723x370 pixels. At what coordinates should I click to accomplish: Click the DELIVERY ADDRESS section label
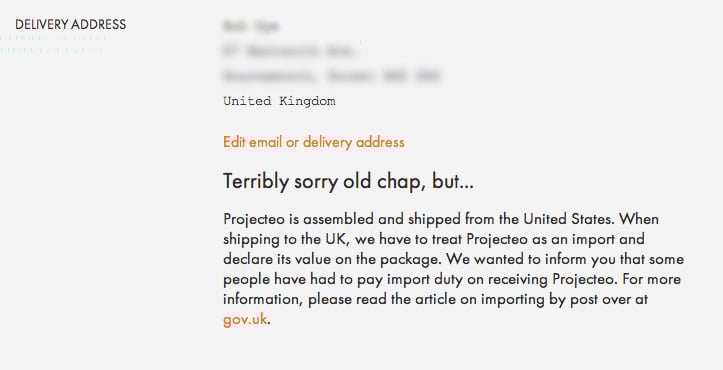[71, 24]
